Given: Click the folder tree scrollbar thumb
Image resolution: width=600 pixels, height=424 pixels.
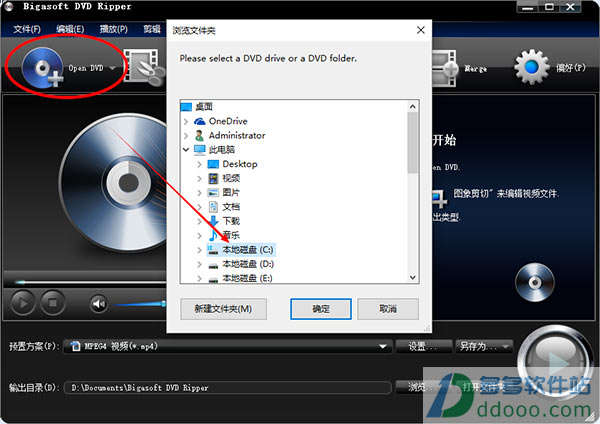Looking at the screenshot, I should [412, 142].
